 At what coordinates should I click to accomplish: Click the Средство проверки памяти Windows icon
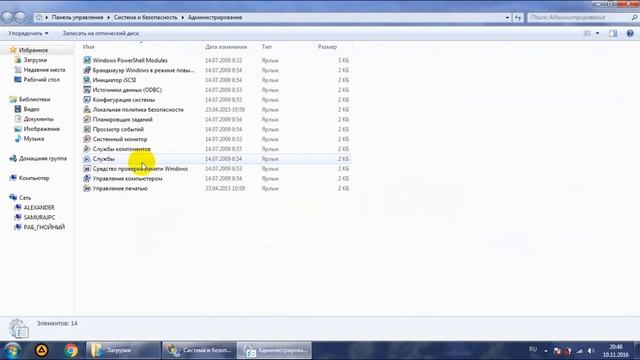click(x=87, y=169)
